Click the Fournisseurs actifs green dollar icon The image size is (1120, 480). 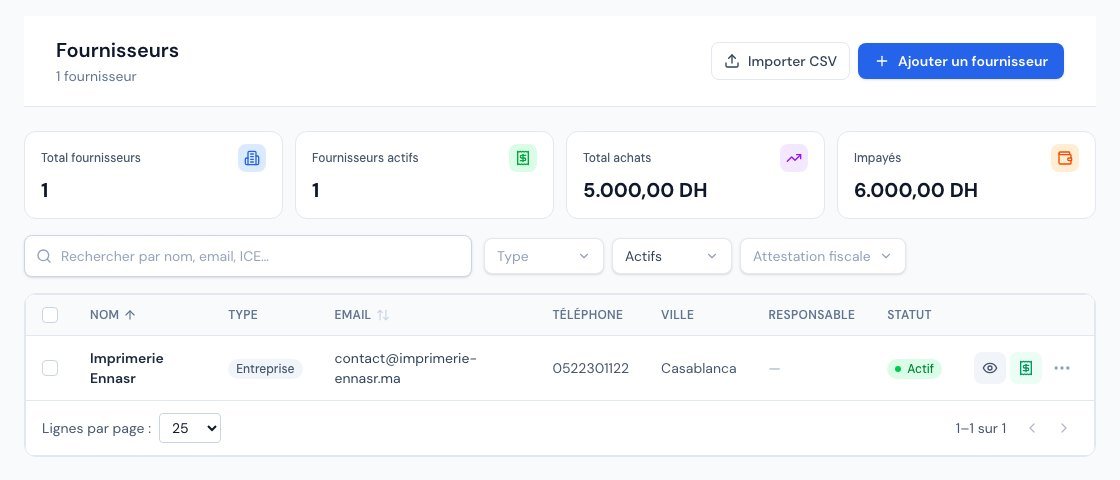click(x=523, y=159)
